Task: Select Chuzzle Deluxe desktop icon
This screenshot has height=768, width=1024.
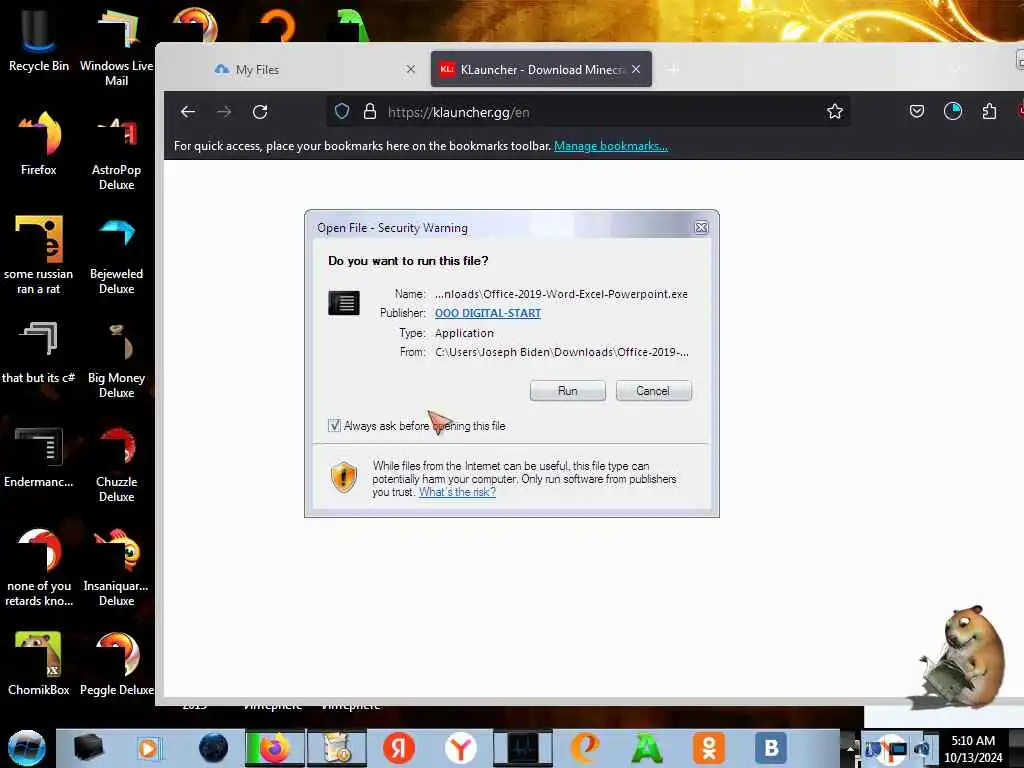Action: click(x=116, y=464)
